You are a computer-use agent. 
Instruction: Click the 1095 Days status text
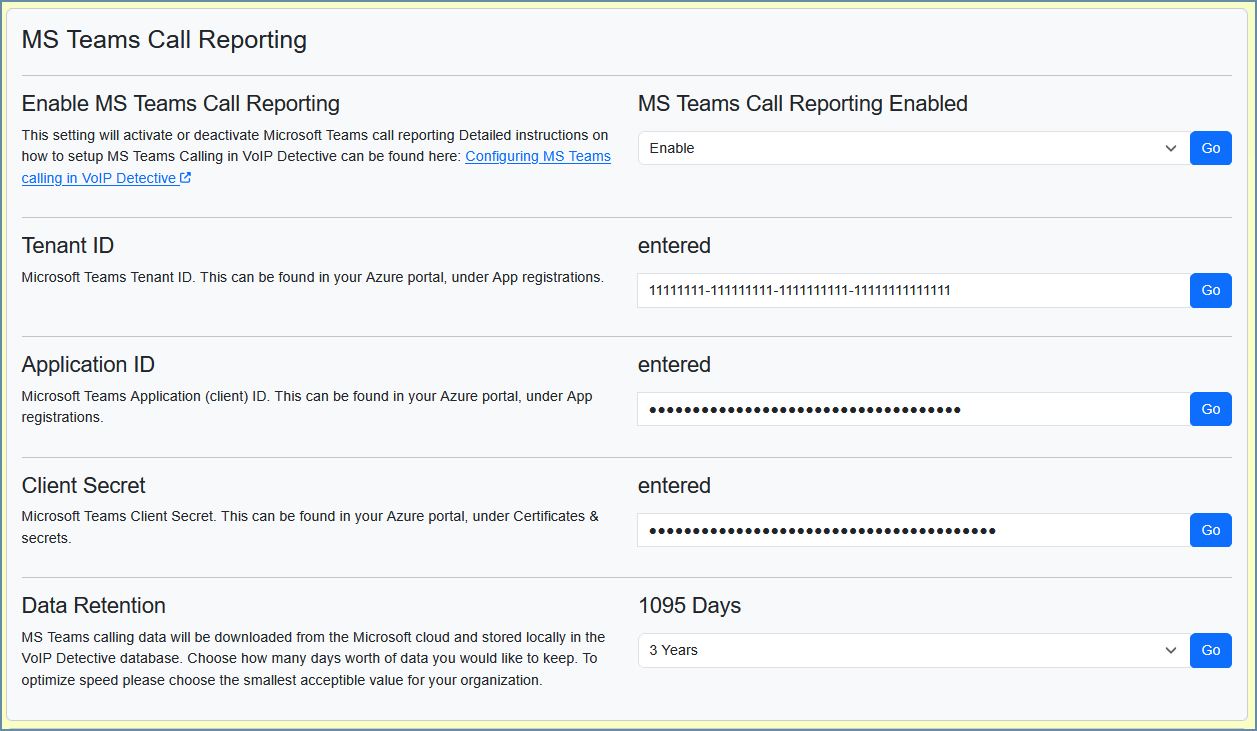[x=689, y=605]
